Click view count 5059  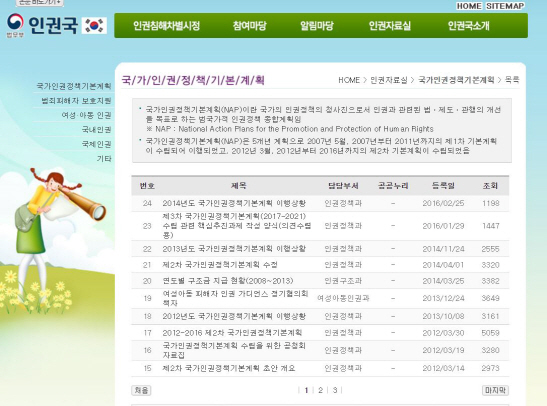pyautogui.click(x=490, y=333)
